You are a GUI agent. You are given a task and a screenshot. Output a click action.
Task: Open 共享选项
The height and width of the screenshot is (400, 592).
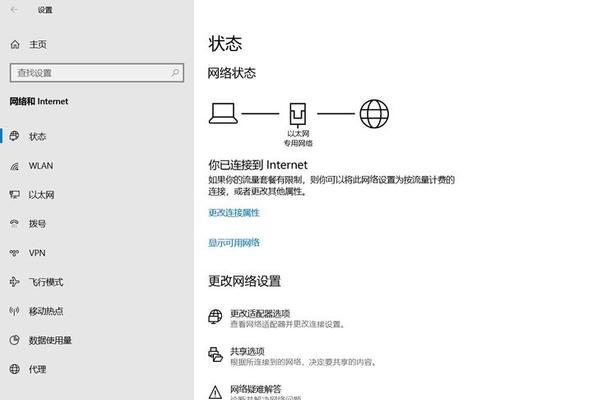coord(247,351)
